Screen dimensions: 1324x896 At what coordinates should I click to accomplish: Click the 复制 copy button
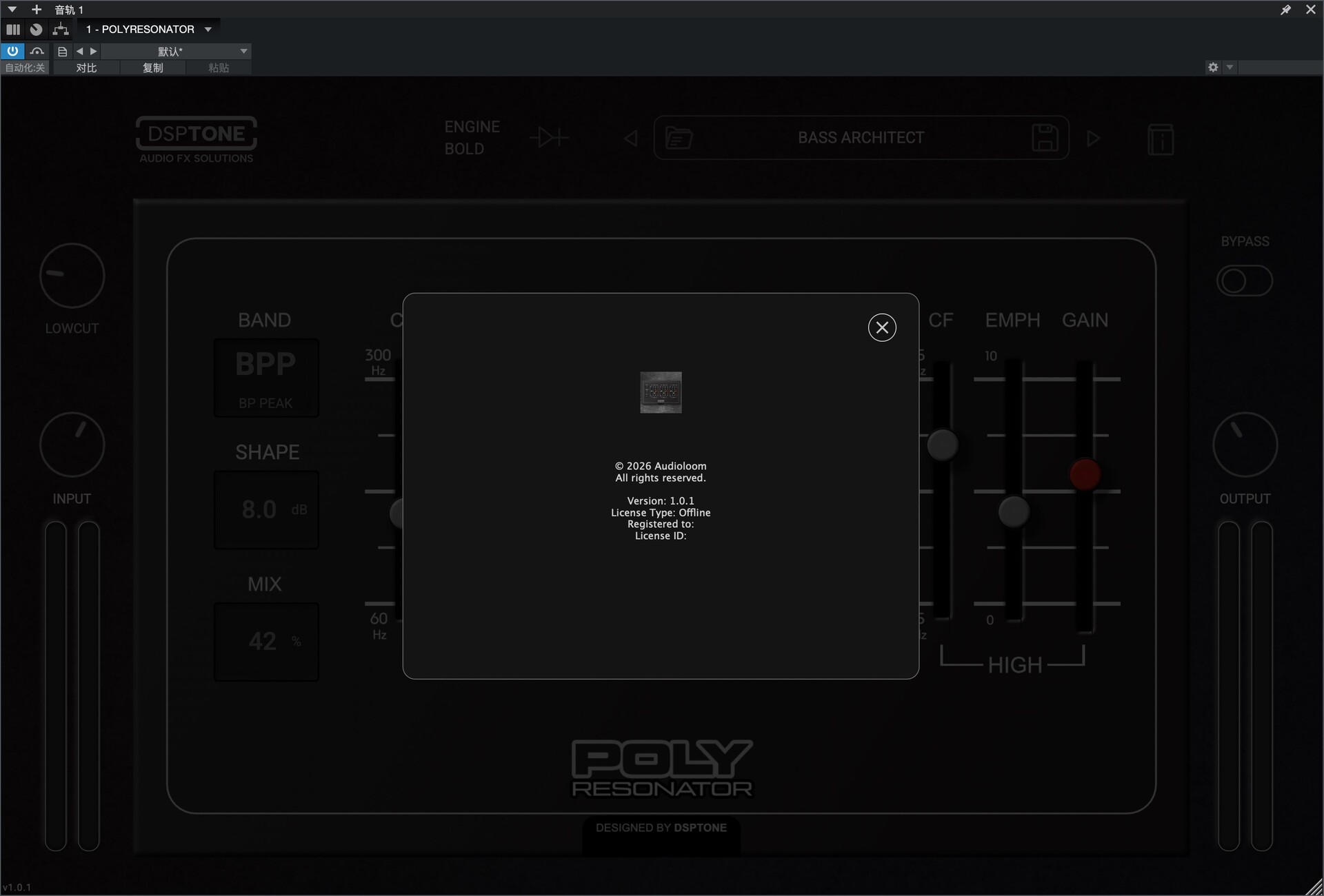(152, 68)
